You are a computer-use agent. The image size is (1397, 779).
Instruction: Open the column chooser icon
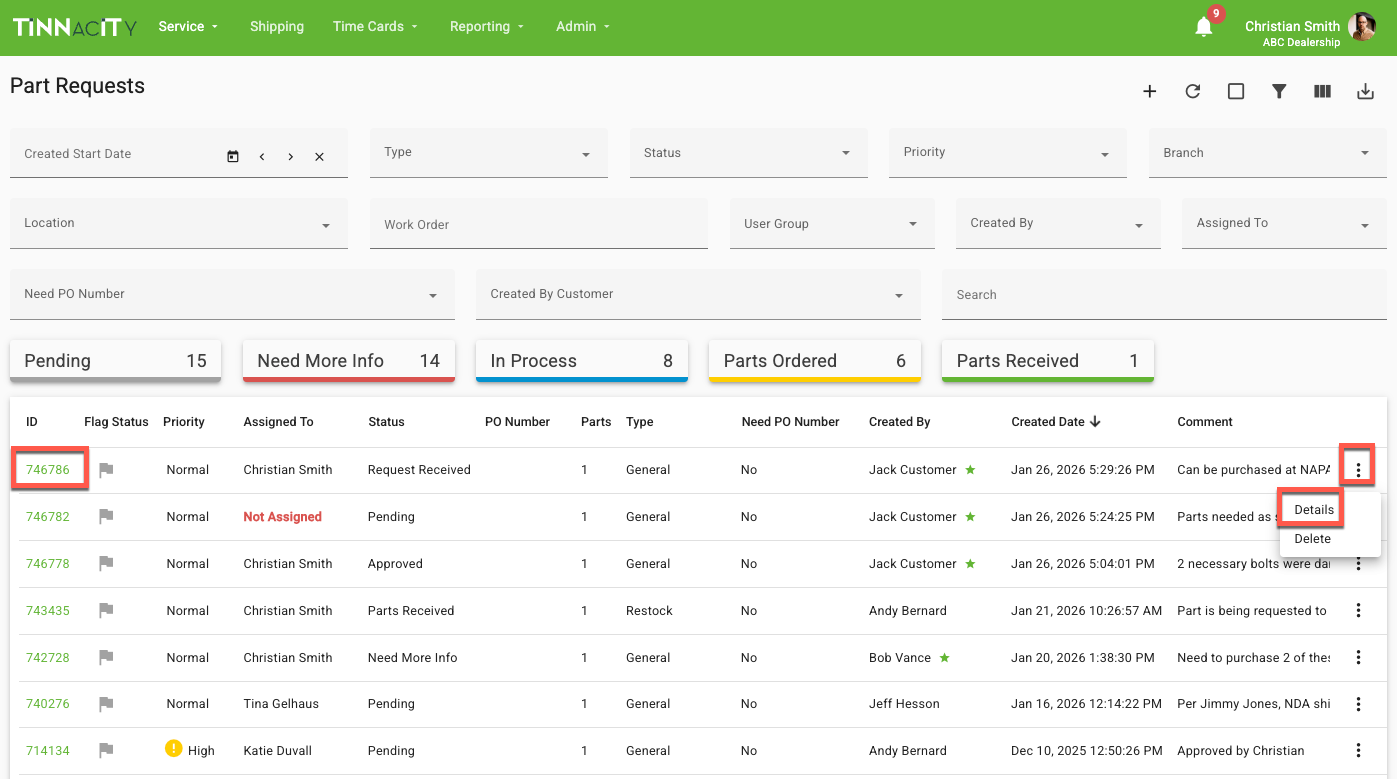[1322, 92]
